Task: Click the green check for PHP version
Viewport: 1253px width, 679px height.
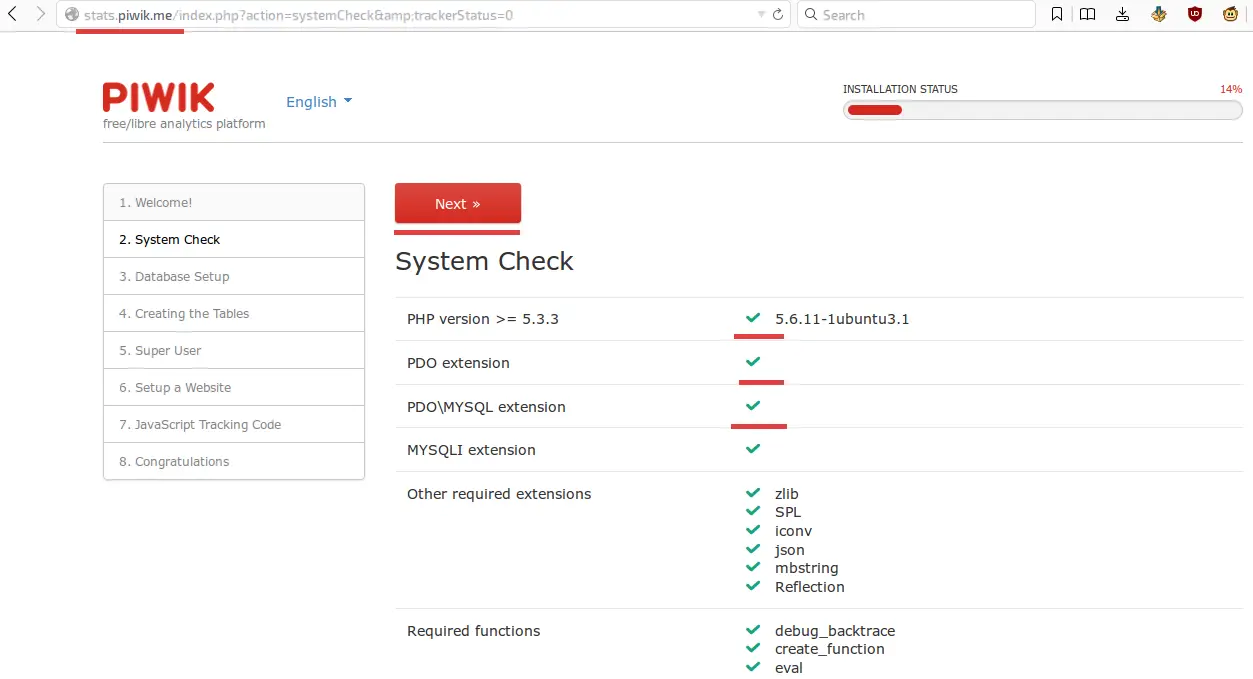Action: (753, 318)
